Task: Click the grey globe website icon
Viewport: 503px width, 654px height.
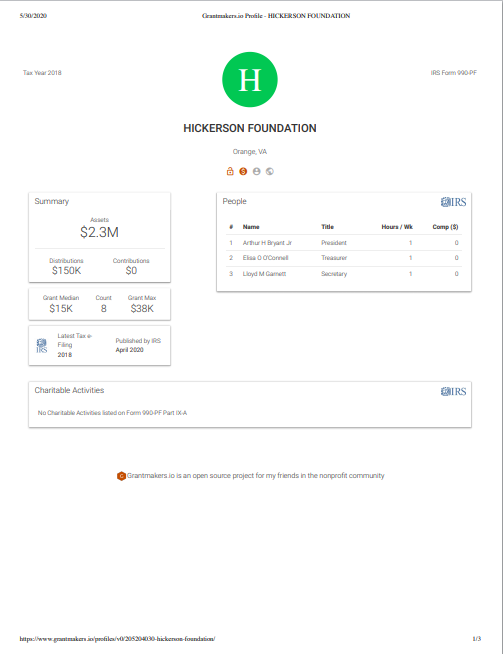Action: pos(270,171)
